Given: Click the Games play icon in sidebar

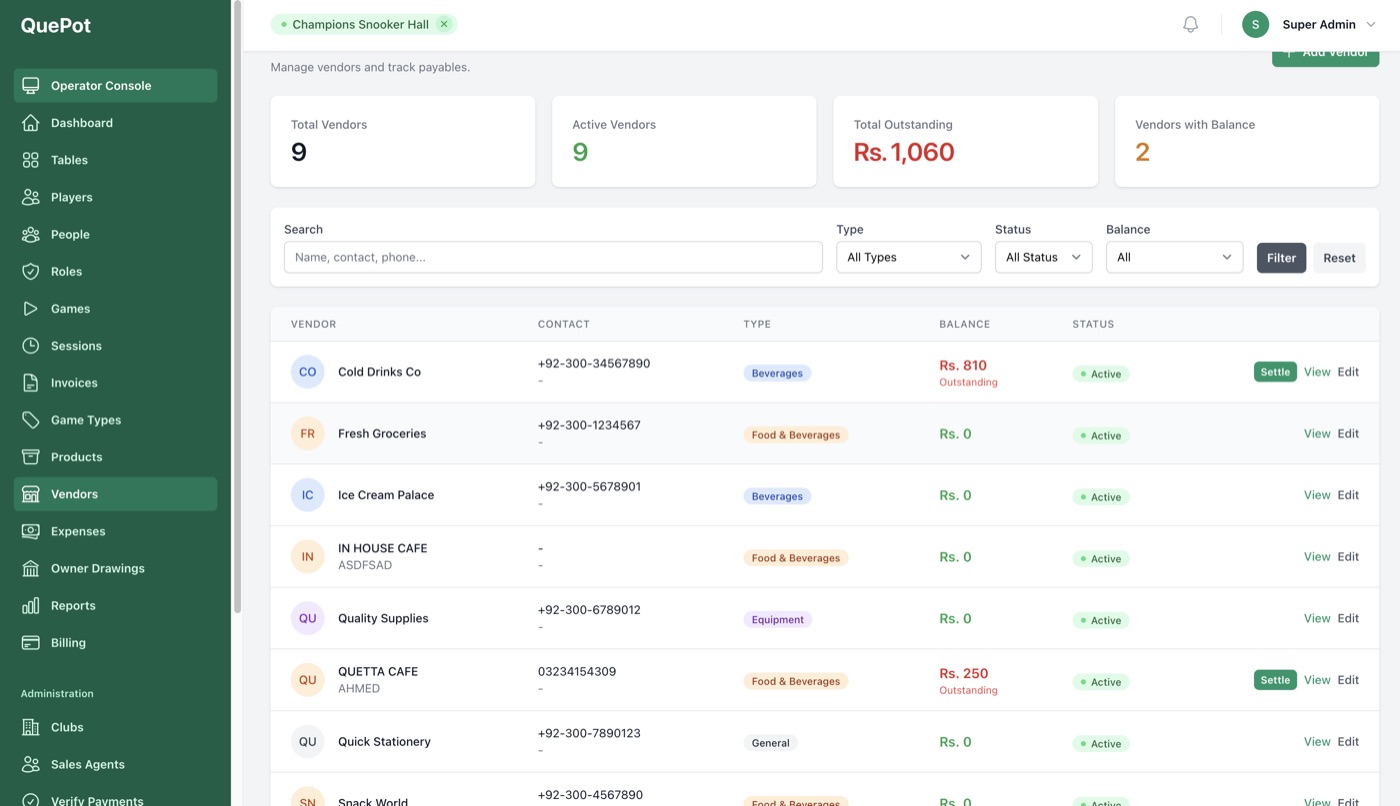Looking at the screenshot, I should [31, 309].
